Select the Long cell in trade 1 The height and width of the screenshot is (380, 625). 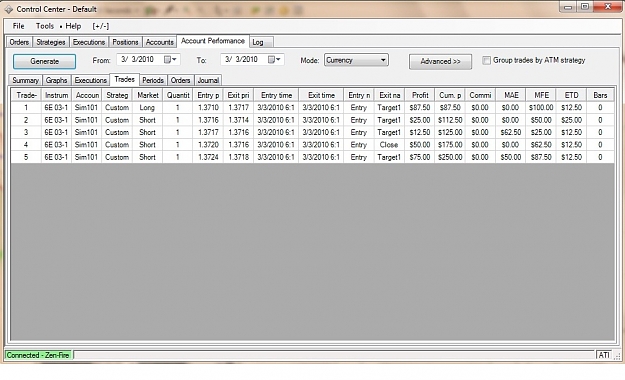(x=147, y=108)
